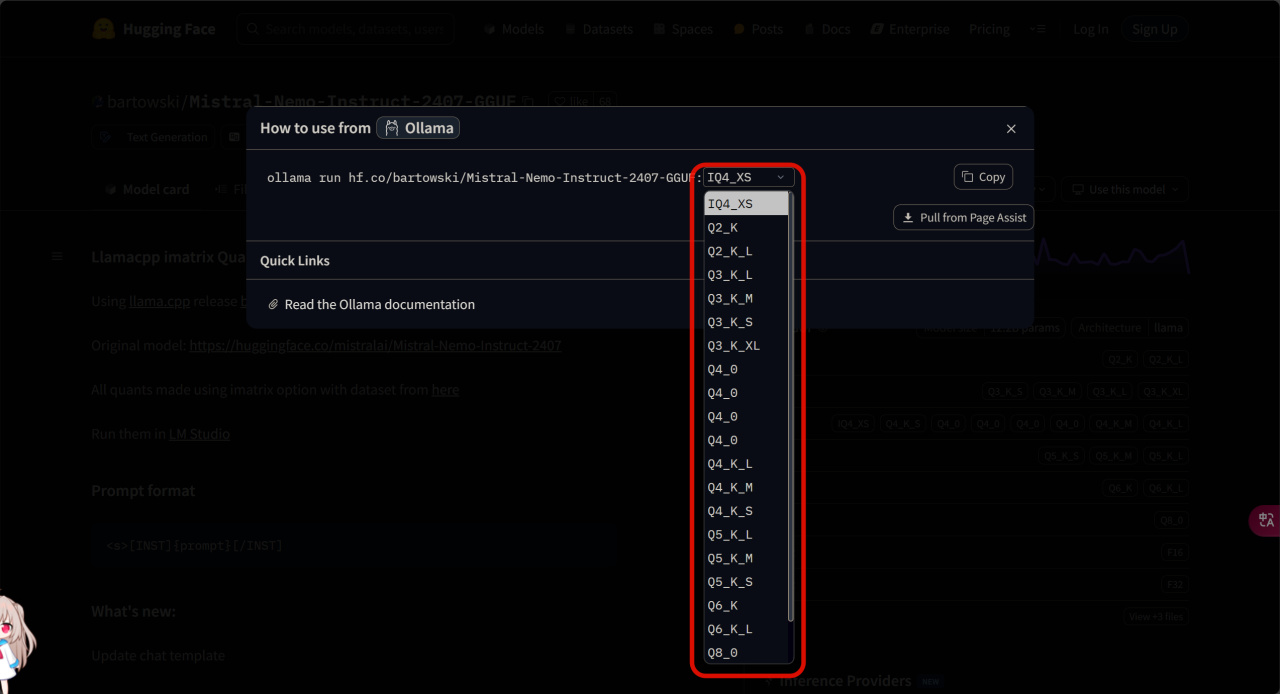Switch to the Model card tab
The width and height of the screenshot is (1280, 694).
point(148,189)
